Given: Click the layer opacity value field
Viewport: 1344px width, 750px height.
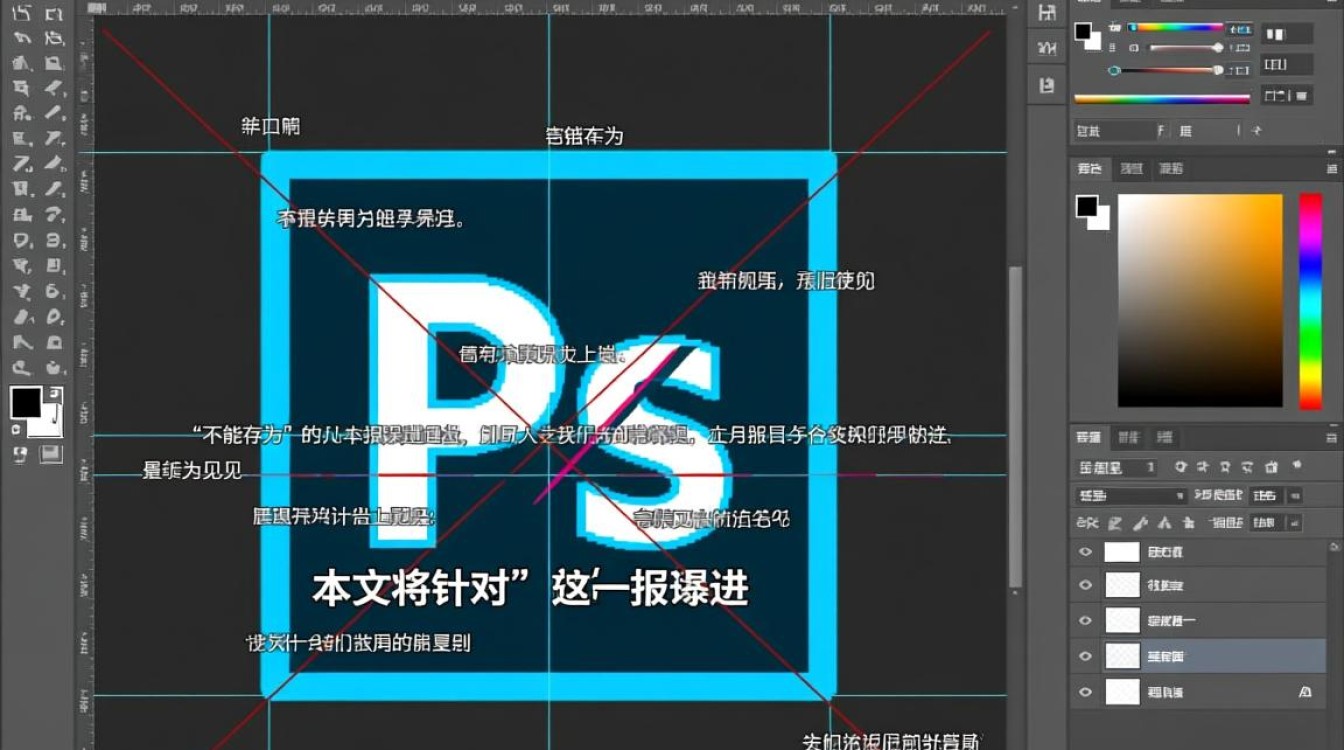Looking at the screenshot, I should pyautogui.click(x=1266, y=496).
